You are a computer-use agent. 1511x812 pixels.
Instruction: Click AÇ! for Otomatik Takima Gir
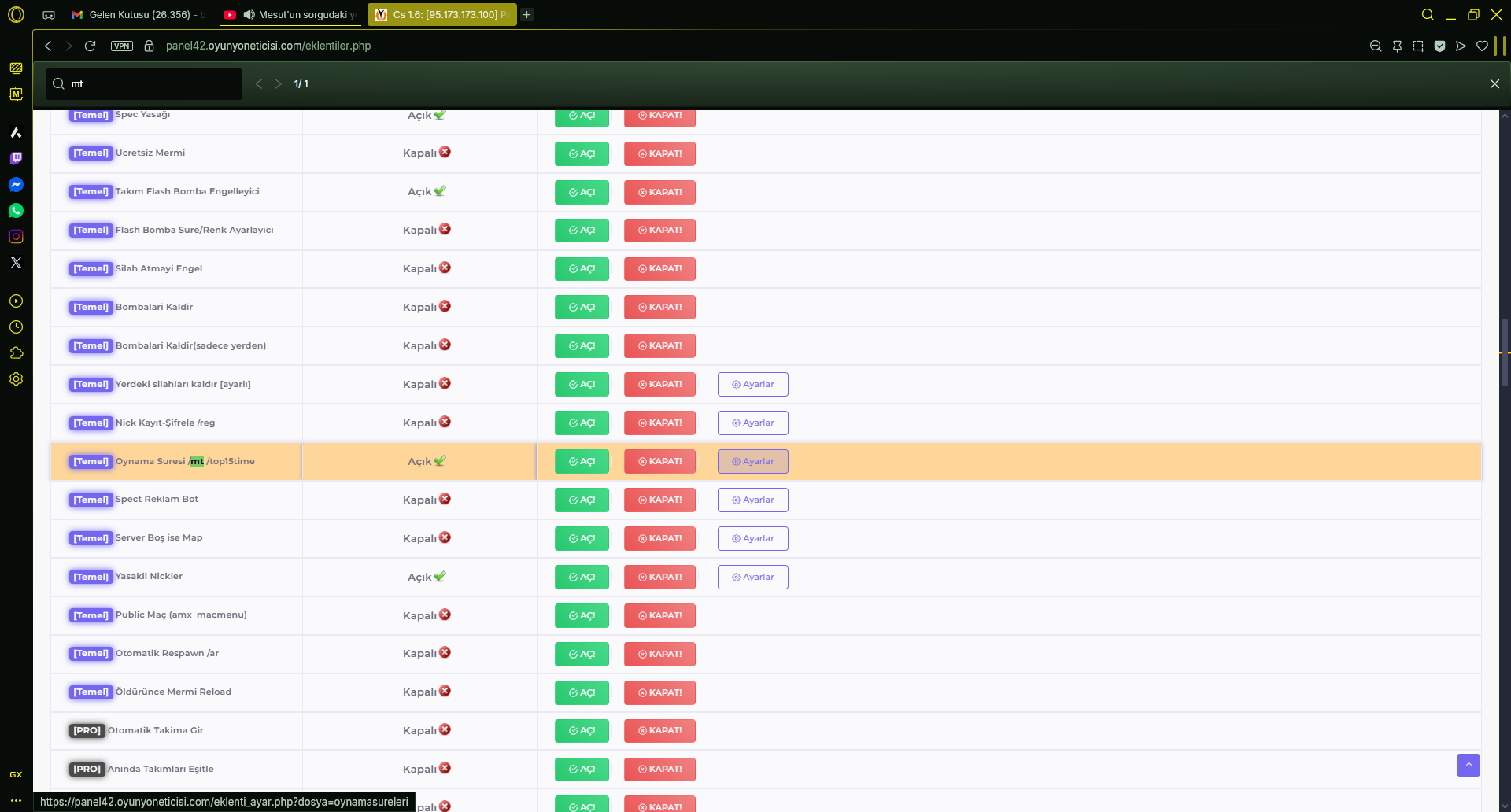pyautogui.click(x=582, y=731)
